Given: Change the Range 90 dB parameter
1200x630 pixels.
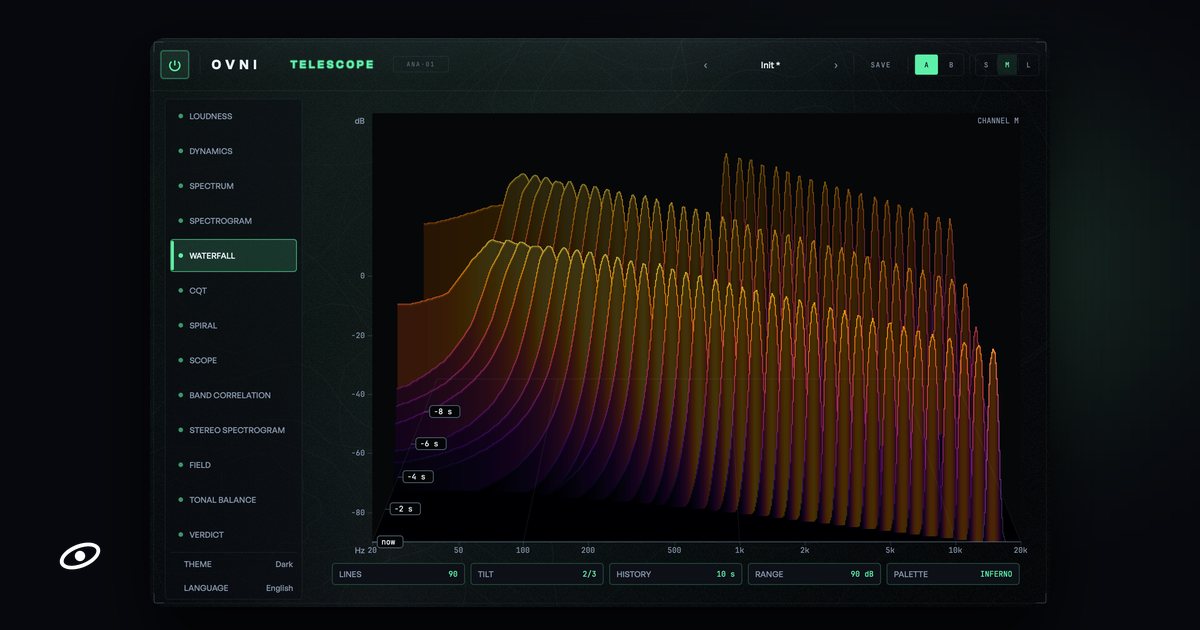Looking at the screenshot, I should click(814, 574).
